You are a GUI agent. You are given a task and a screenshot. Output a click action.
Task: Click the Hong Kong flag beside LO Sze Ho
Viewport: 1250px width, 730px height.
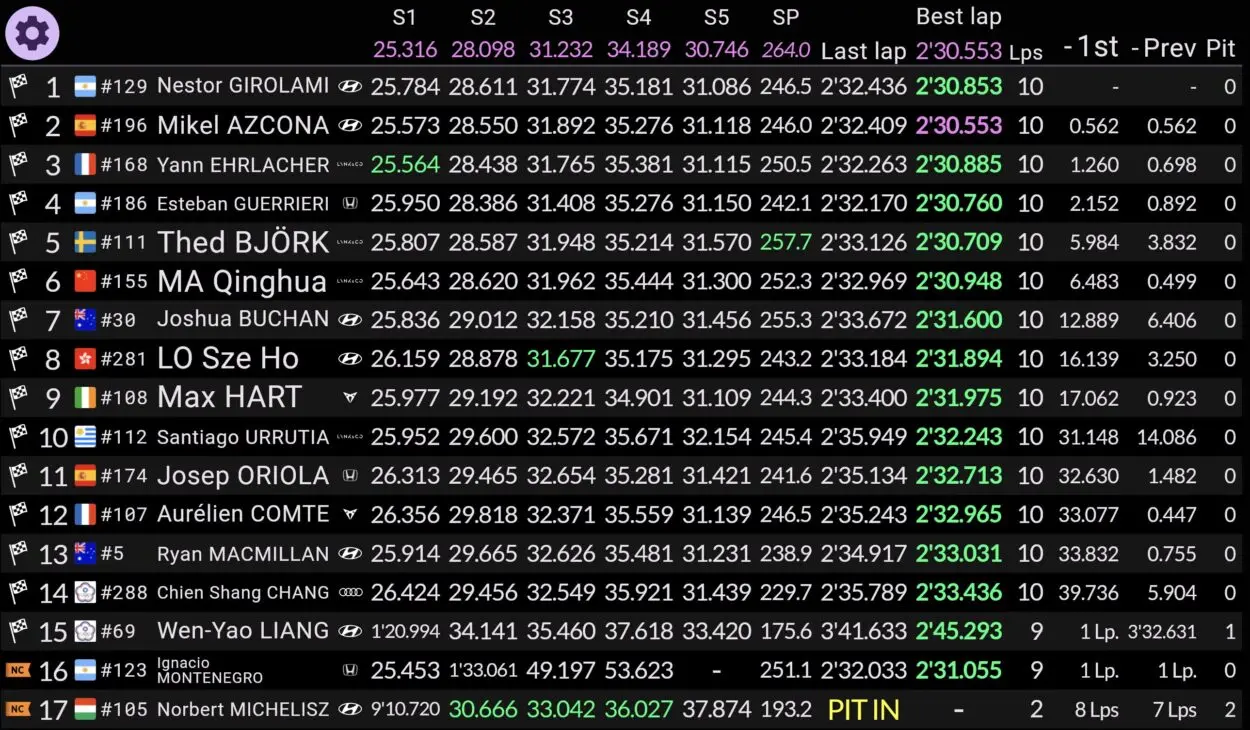86,359
